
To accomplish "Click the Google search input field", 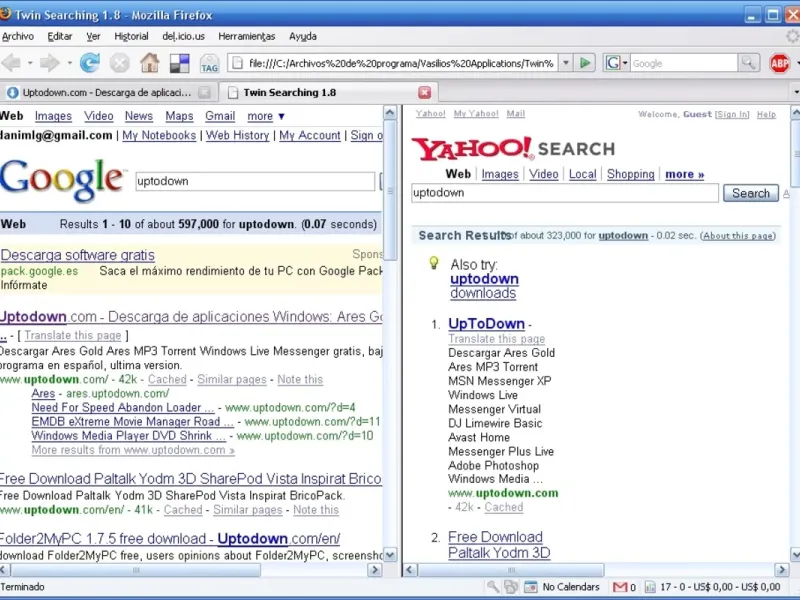I will click(255, 181).
